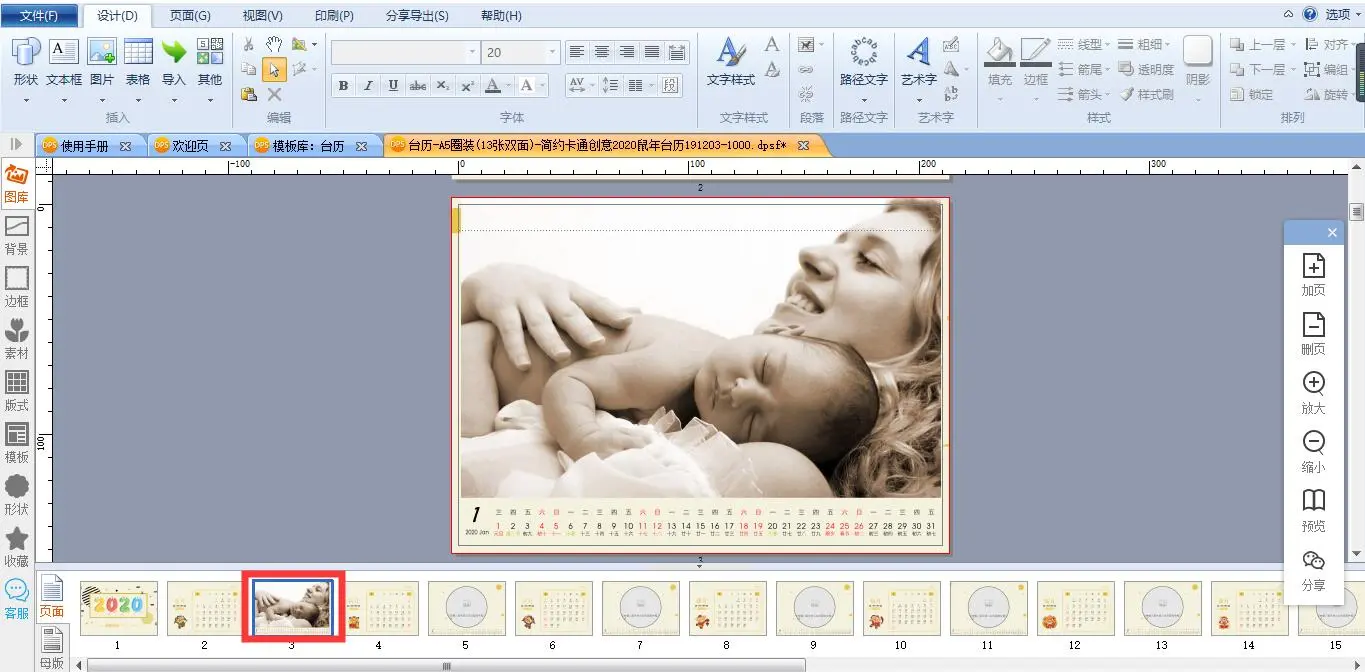Click the 导入 import green arrow
This screenshot has width=1365, height=672.
click(174, 53)
